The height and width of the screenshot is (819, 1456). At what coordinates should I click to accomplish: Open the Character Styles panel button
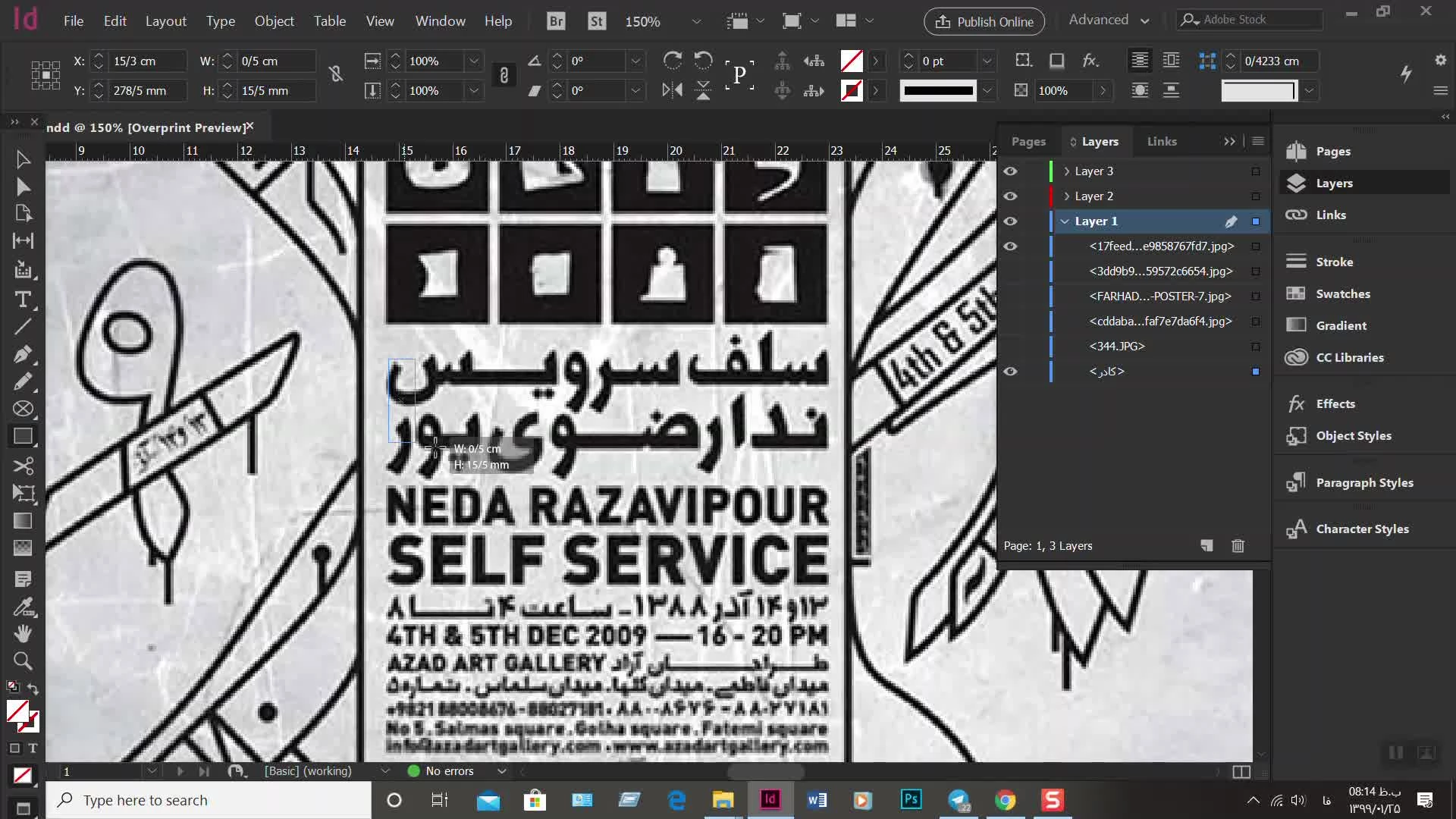(1361, 529)
